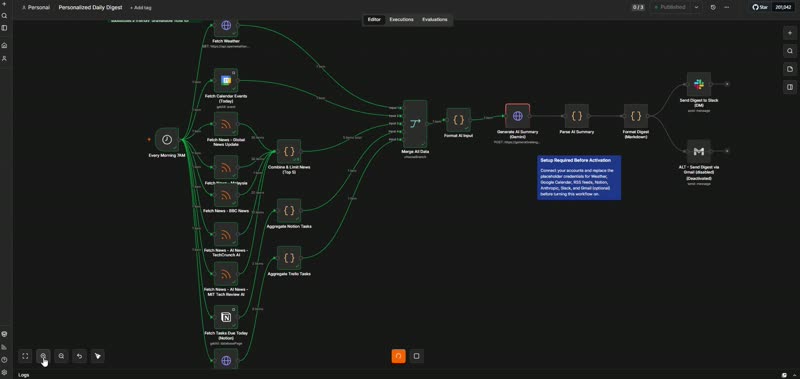The image size is (800, 379).
Task: Open the Fetch News - MIT Tech Review AI node
Action: 226,274
